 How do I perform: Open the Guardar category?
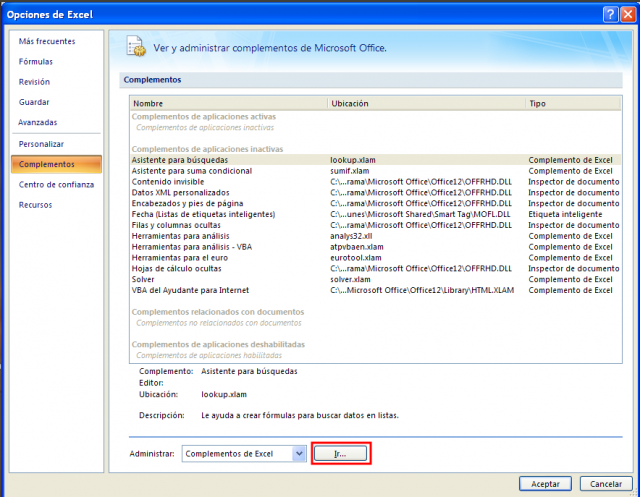pyautogui.click(x=34, y=102)
